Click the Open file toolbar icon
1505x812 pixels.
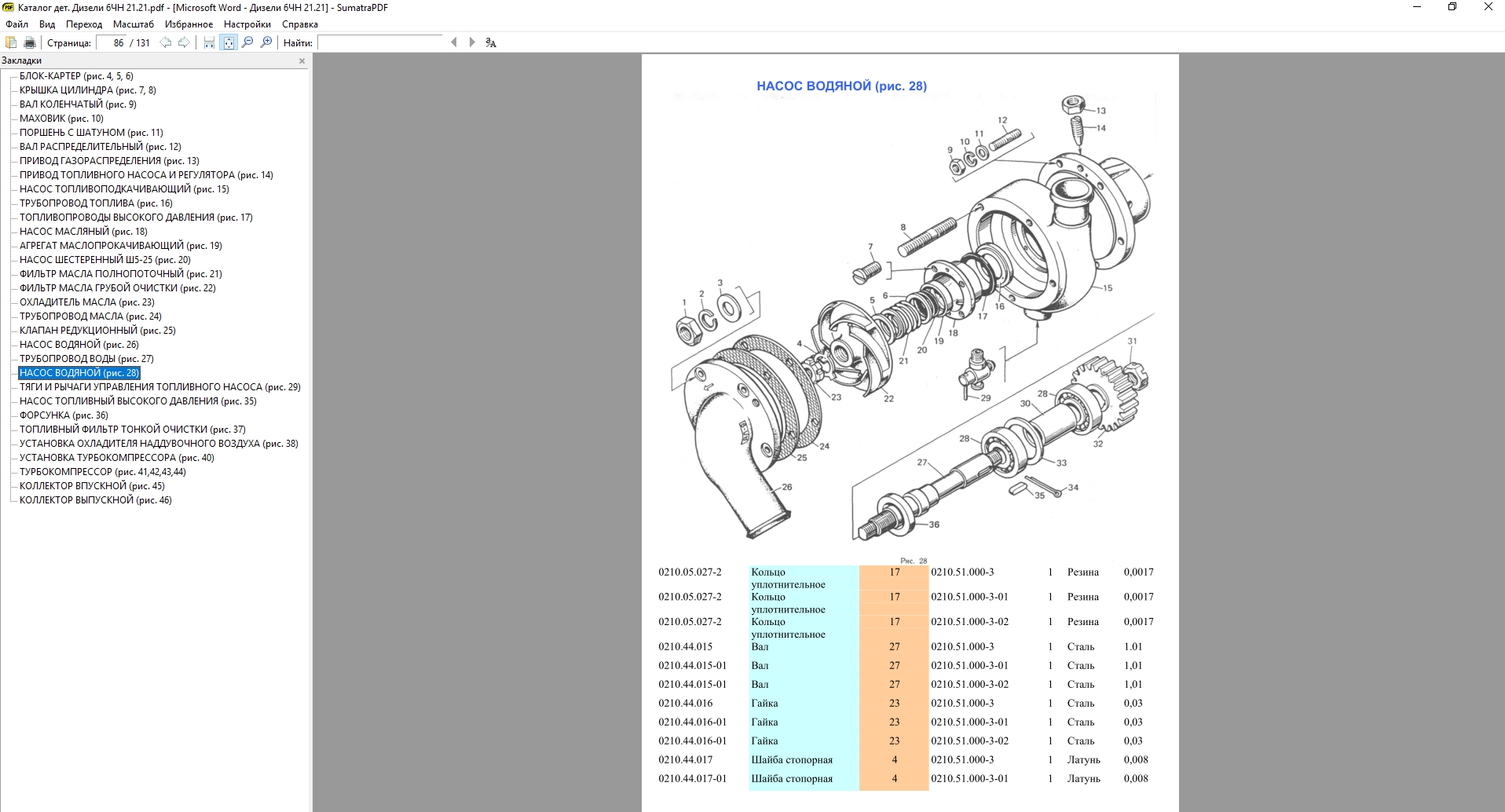click(11, 42)
